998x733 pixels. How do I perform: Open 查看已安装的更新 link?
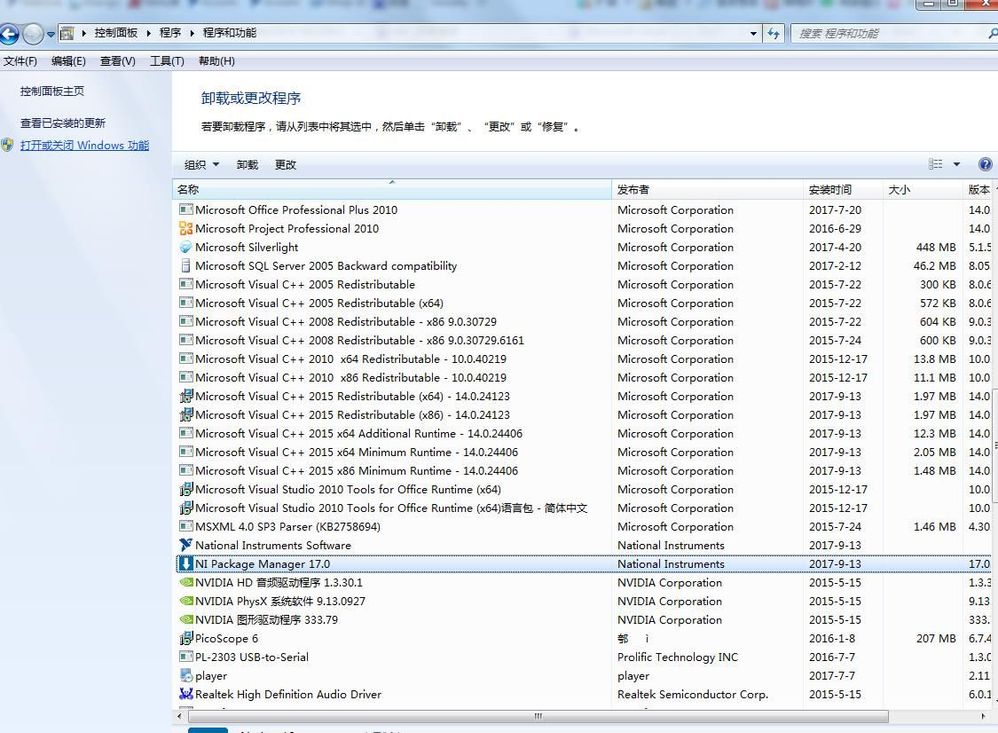[63, 123]
